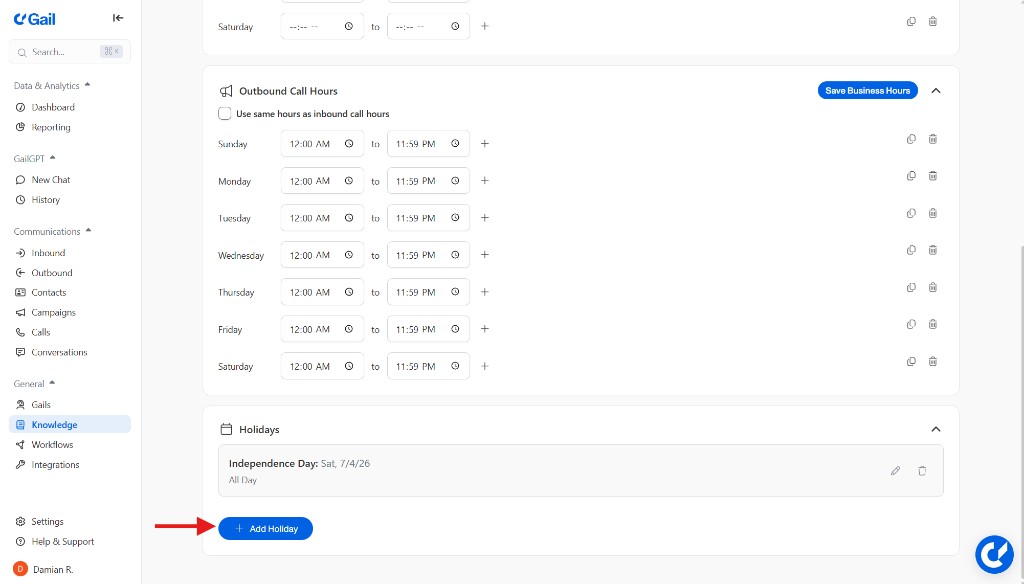Delete the Independence Day holiday
This screenshot has width=1024, height=584.
(922, 471)
